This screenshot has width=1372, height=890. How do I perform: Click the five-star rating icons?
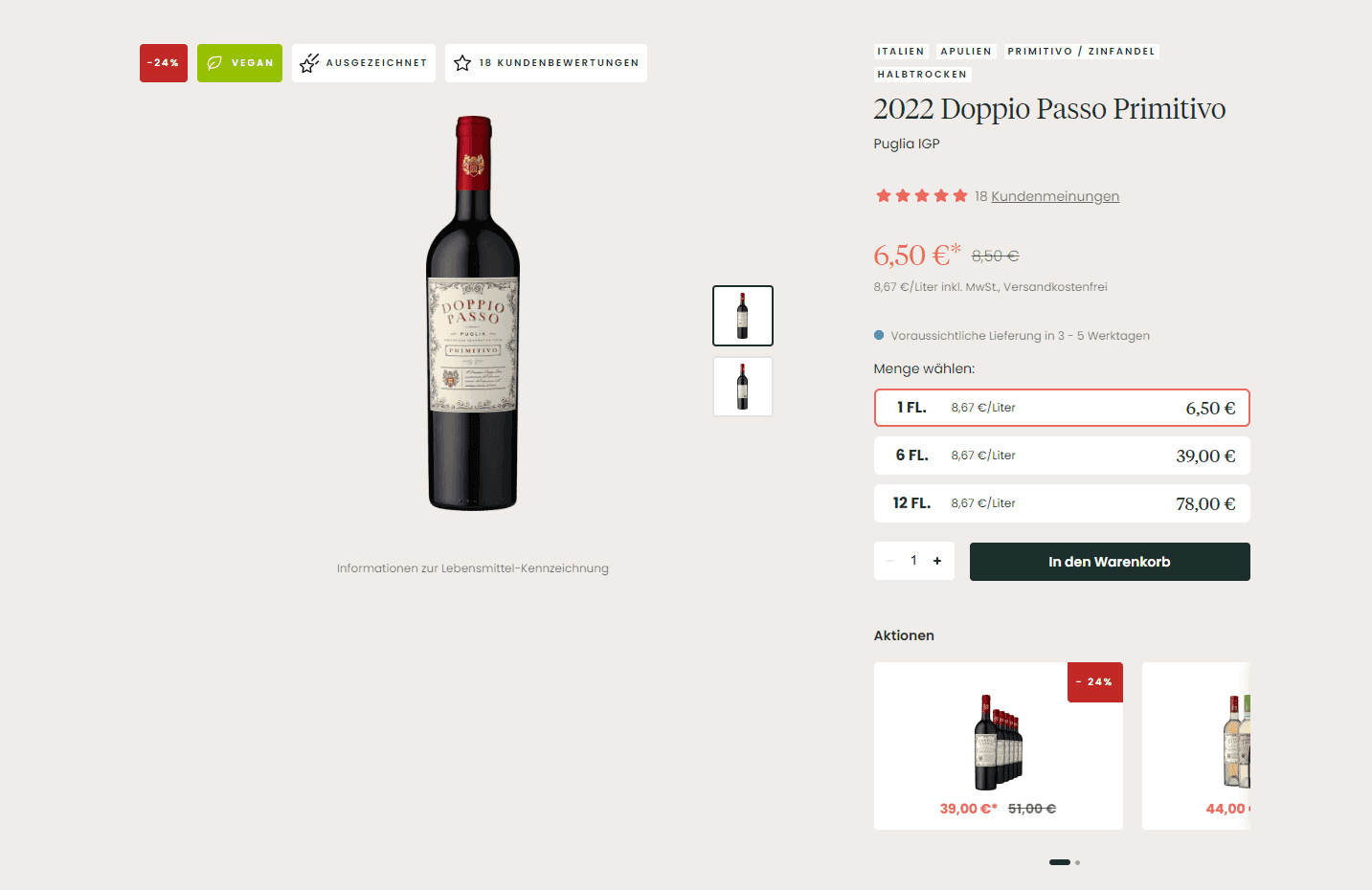point(921,196)
